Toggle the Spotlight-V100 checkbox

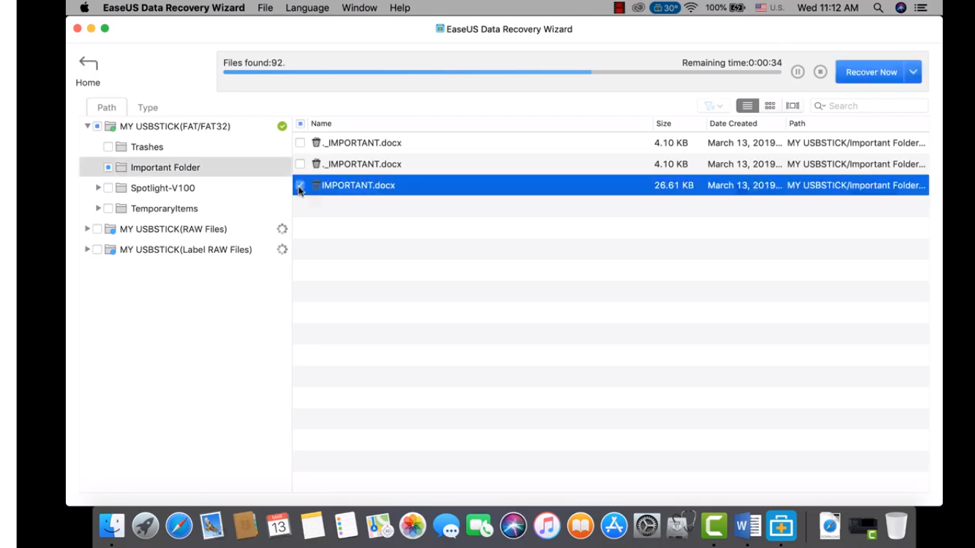[x=108, y=188]
